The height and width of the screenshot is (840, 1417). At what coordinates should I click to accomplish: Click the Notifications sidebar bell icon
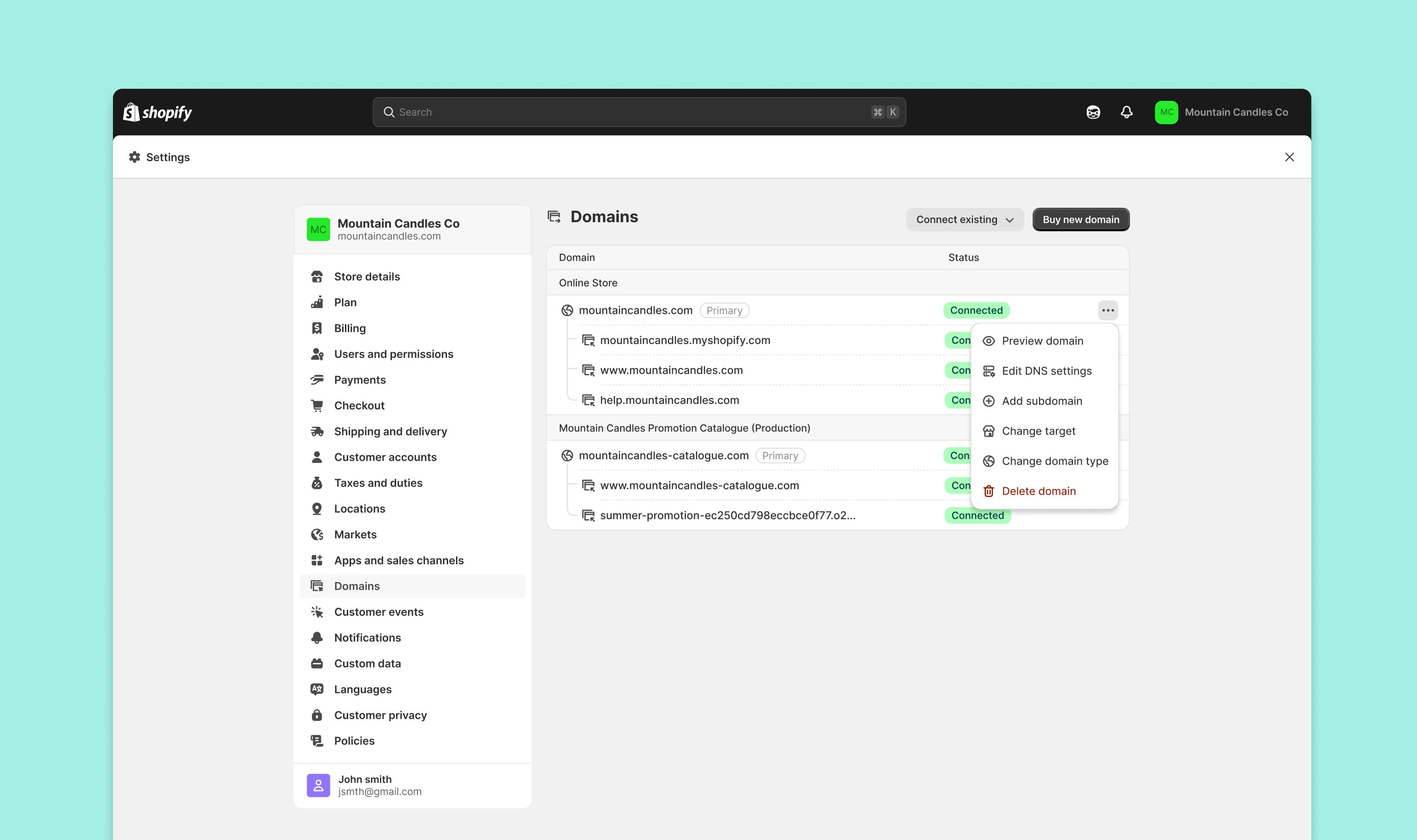pyautogui.click(x=317, y=637)
